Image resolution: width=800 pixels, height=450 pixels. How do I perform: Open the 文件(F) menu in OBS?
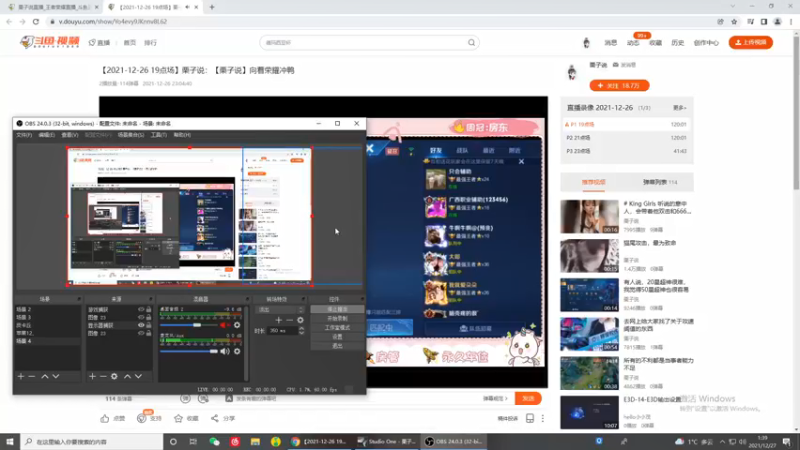point(24,135)
